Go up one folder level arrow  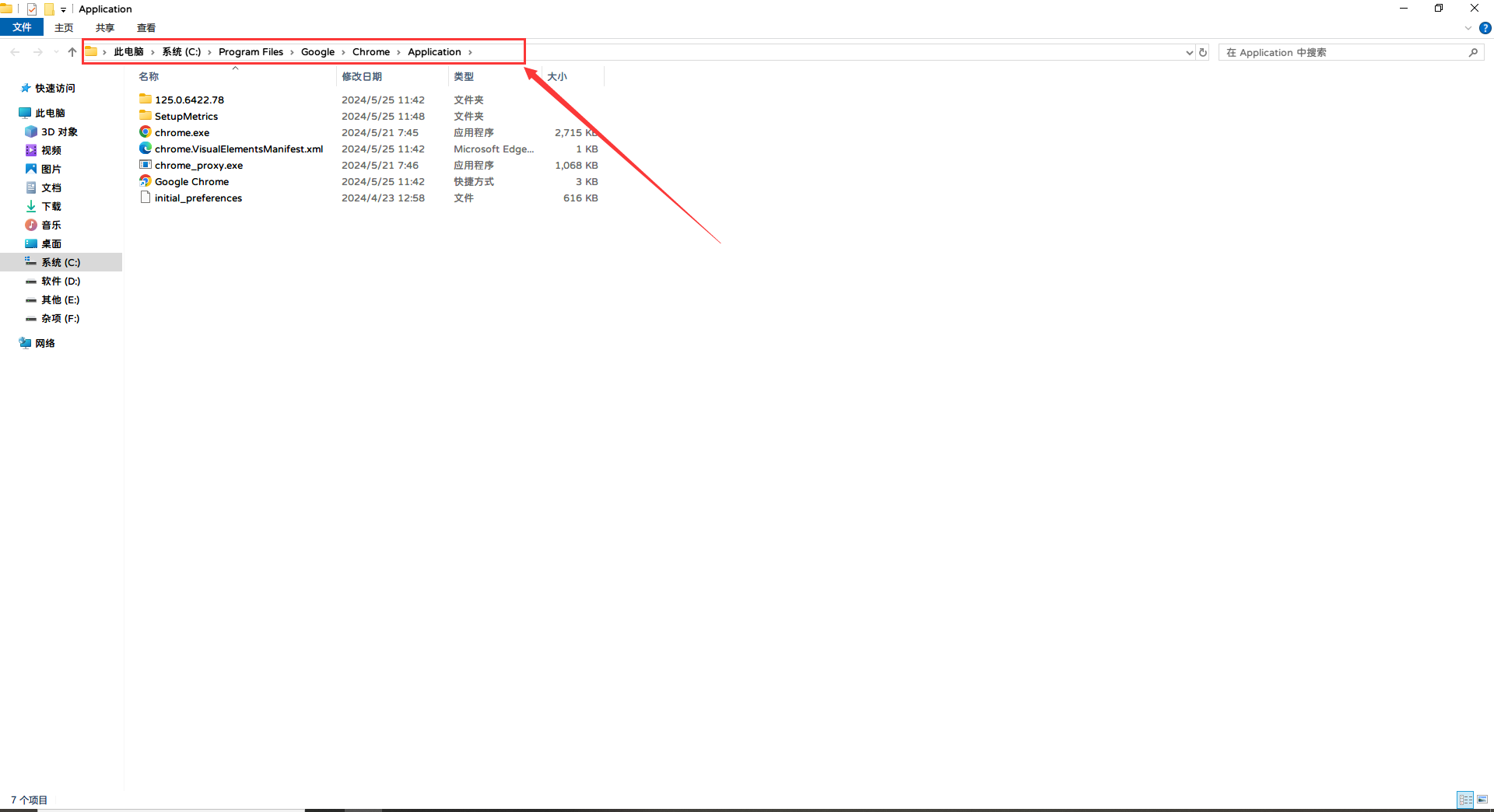(72, 52)
